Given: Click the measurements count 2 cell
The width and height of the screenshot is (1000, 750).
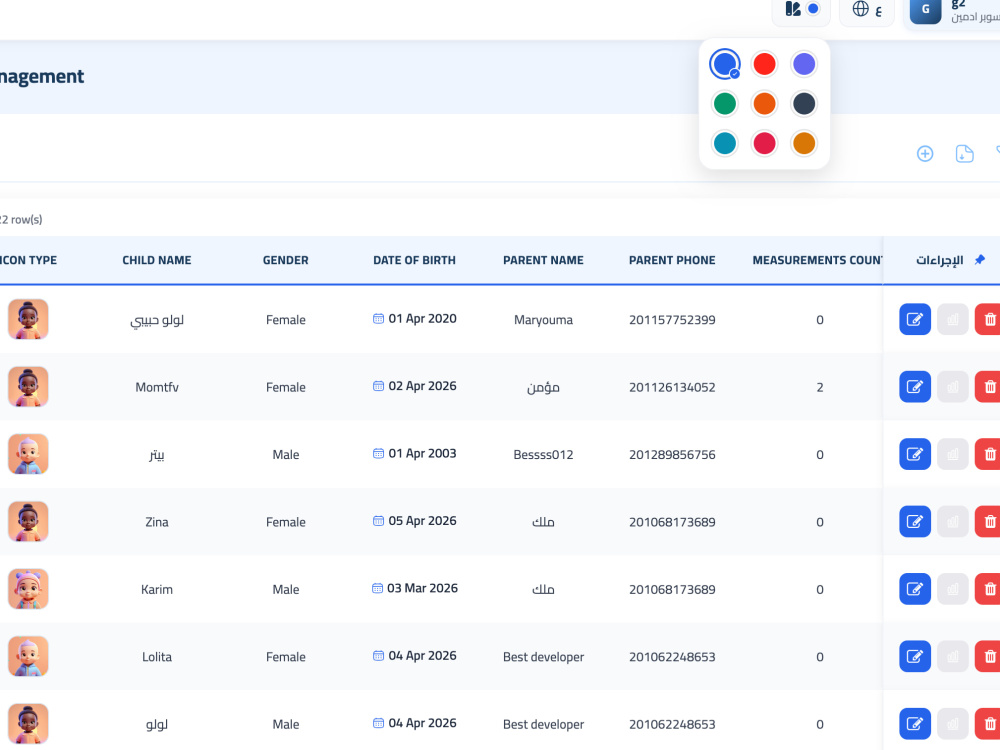Looking at the screenshot, I should [820, 387].
